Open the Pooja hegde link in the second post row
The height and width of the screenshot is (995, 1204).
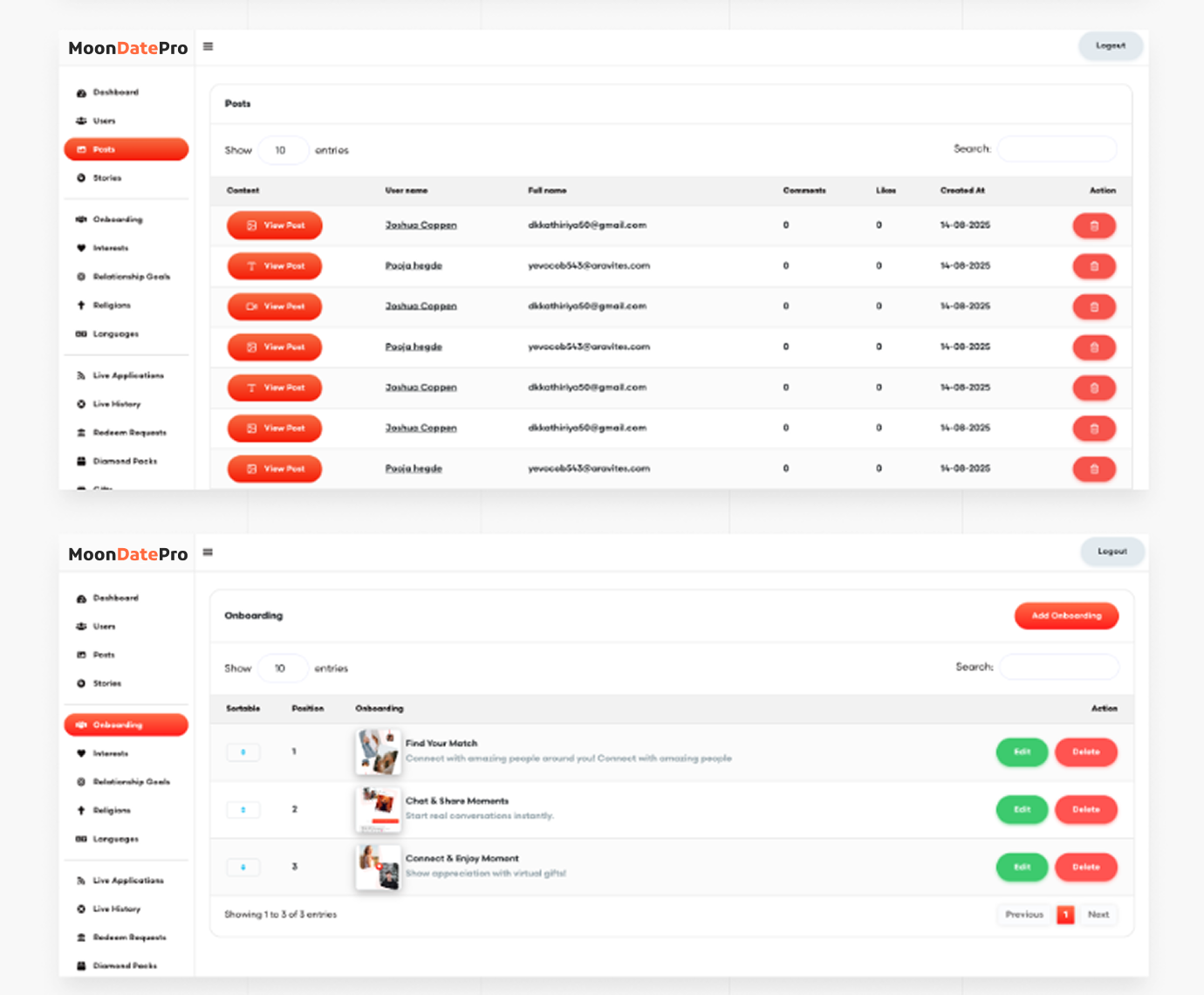pos(414,265)
